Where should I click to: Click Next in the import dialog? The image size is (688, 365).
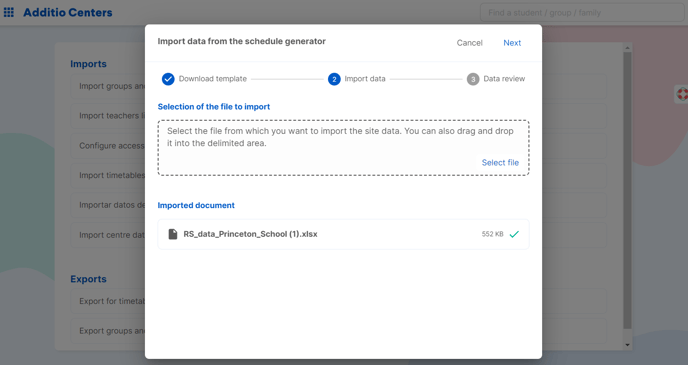pos(512,43)
